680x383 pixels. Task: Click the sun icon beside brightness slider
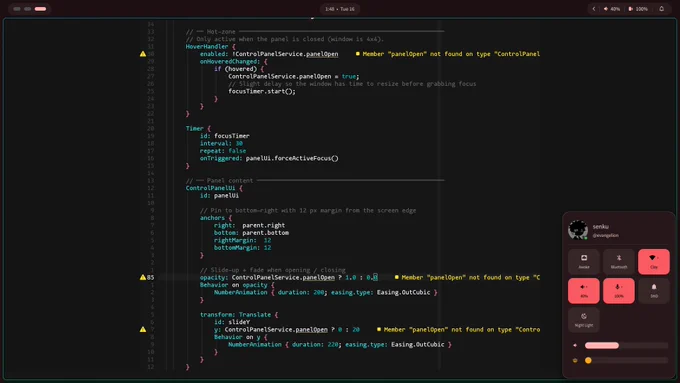(575, 360)
